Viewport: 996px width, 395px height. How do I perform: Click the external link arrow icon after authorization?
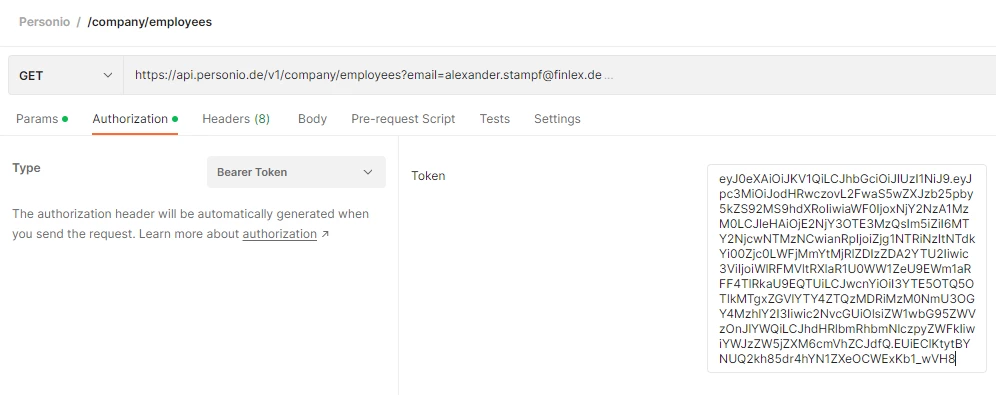(325, 234)
